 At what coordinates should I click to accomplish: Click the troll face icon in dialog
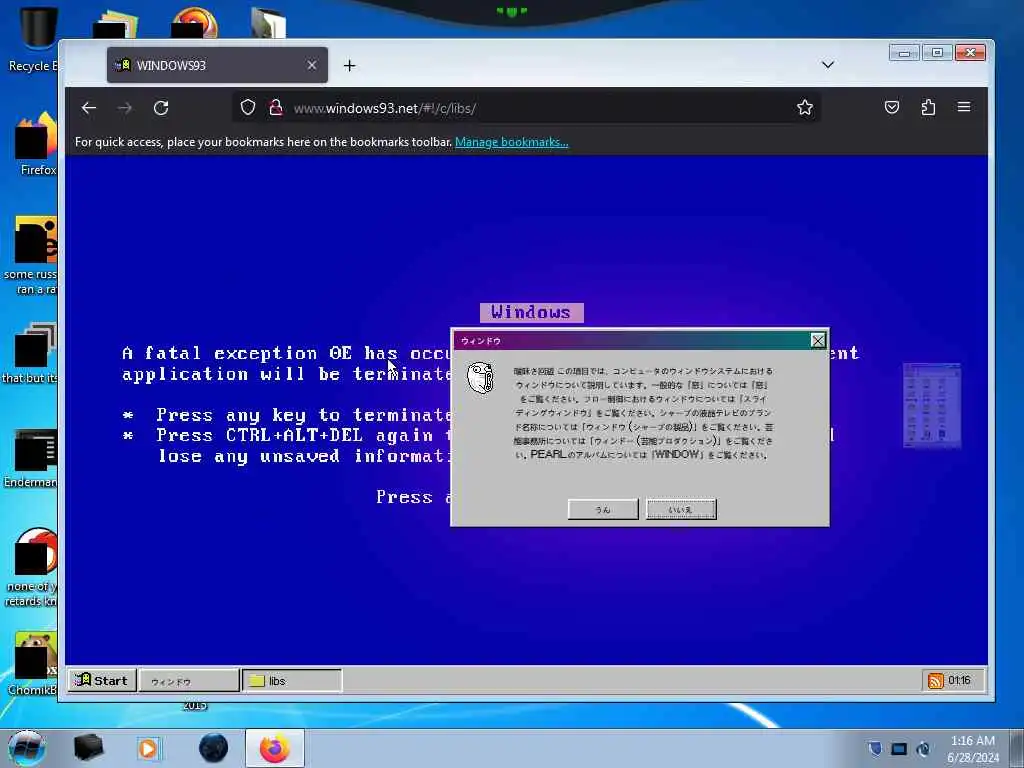pos(481,378)
